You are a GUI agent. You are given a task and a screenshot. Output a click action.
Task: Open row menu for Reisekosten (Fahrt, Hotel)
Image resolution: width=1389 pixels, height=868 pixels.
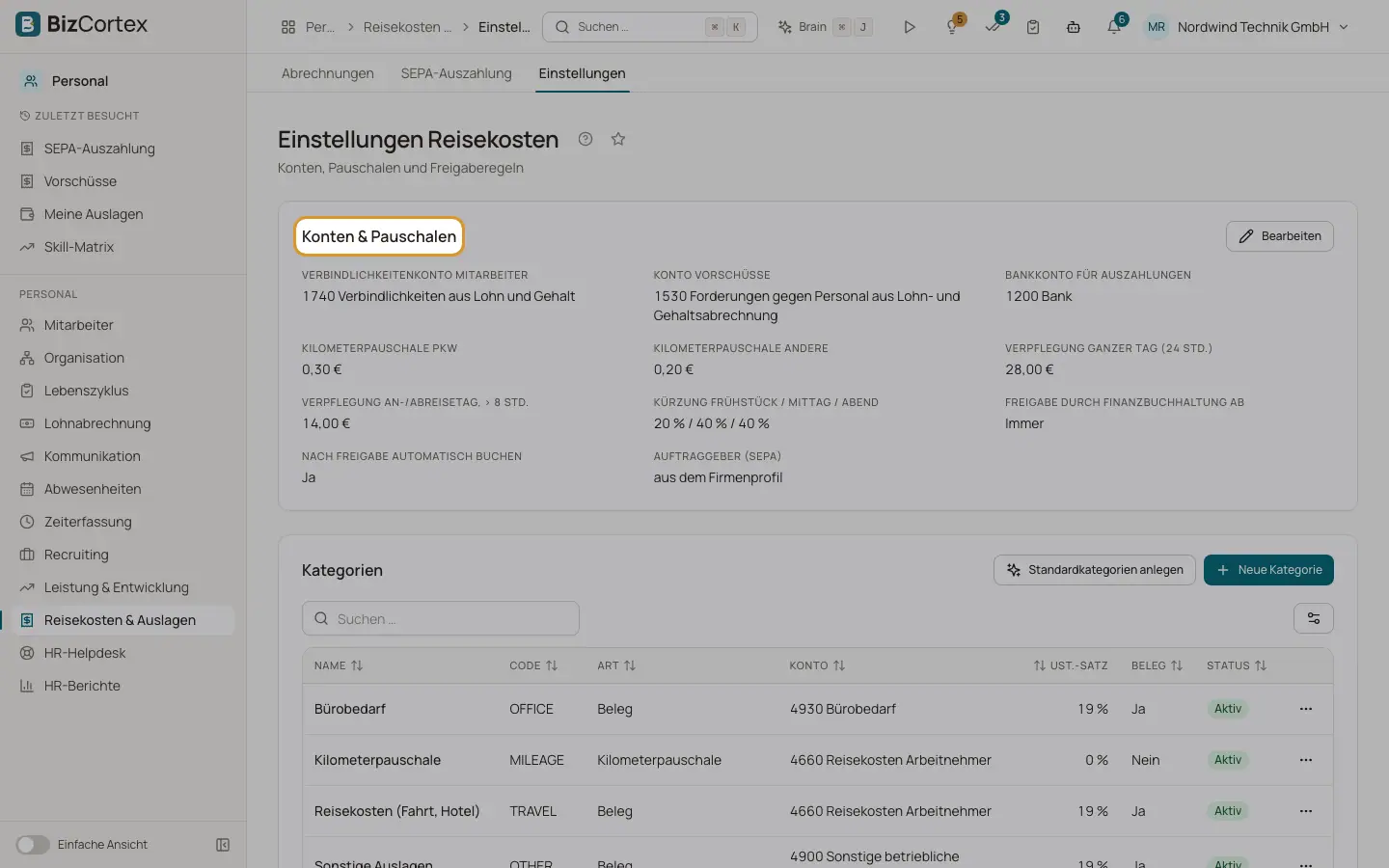(1306, 811)
